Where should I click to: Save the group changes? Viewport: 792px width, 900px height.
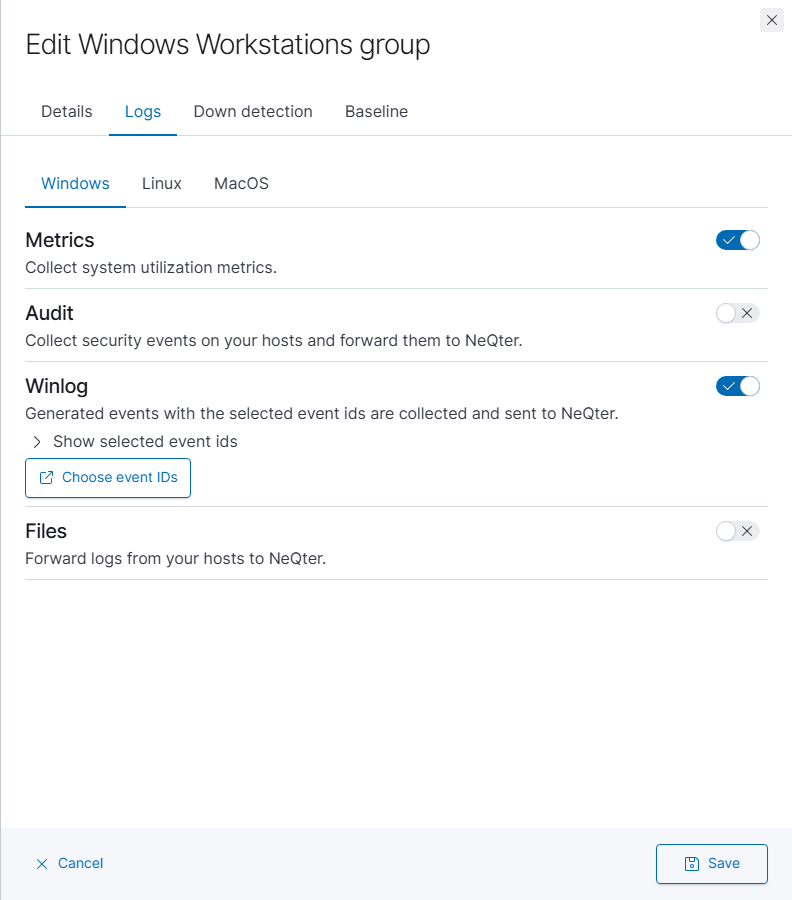coord(712,863)
